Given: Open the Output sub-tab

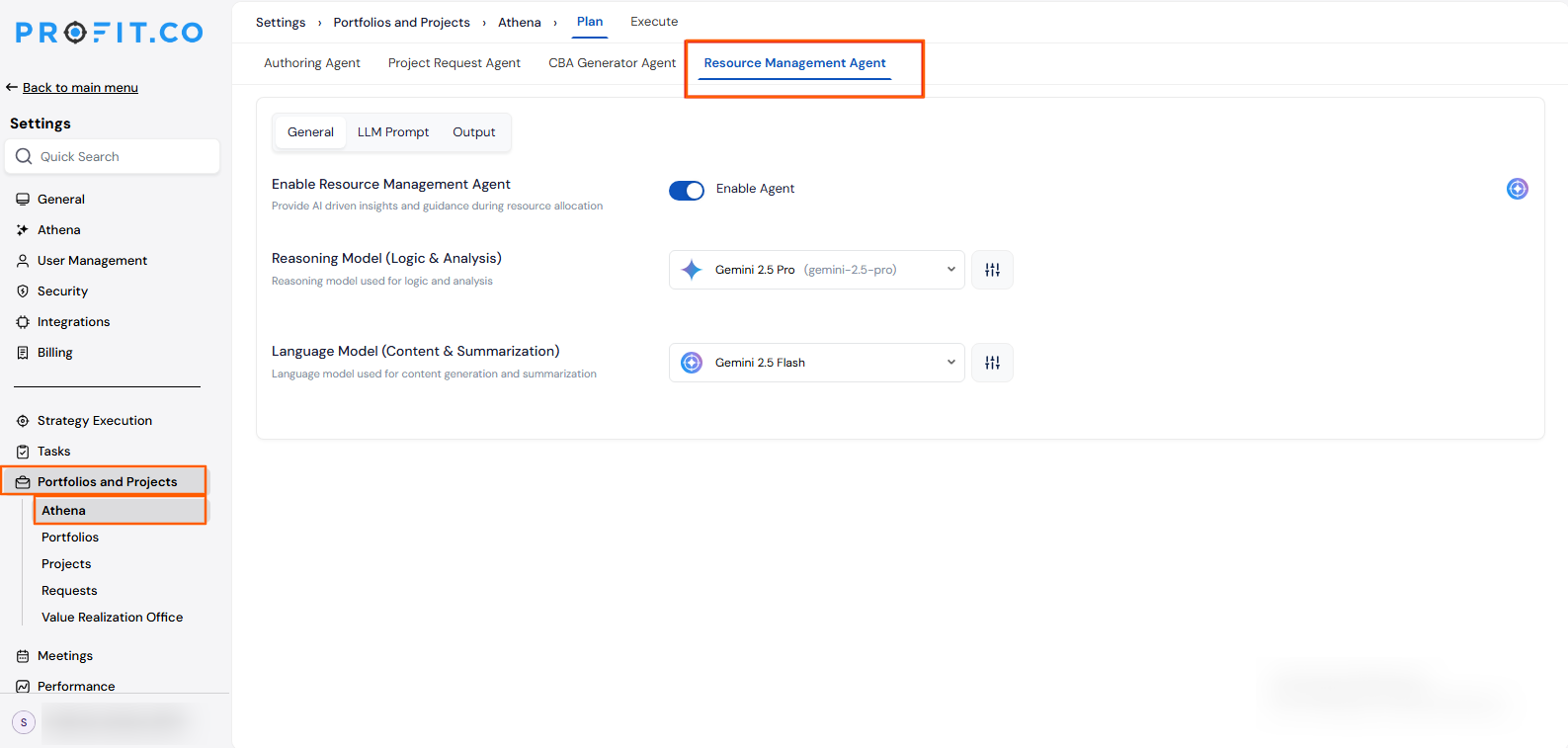Looking at the screenshot, I should coord(474,132).
